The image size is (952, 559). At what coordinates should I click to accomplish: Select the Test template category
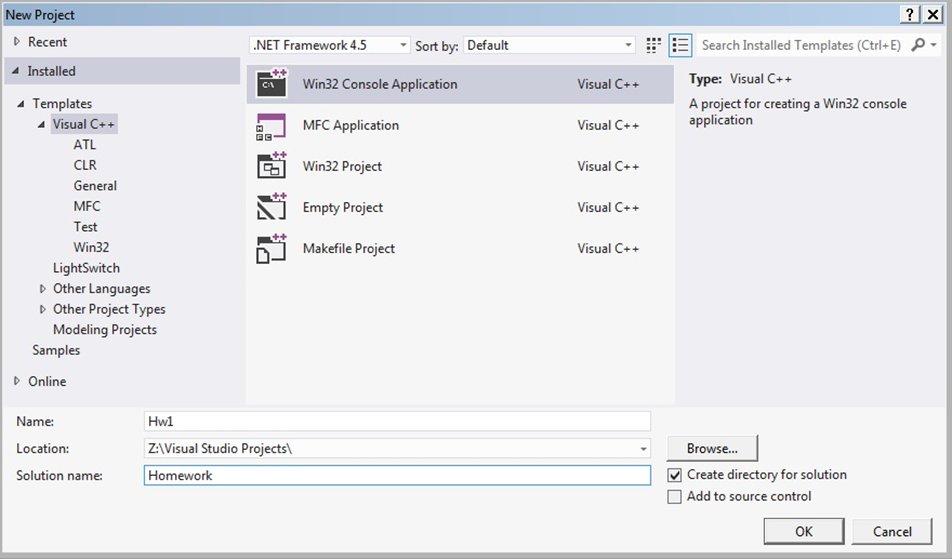(86, 227)
